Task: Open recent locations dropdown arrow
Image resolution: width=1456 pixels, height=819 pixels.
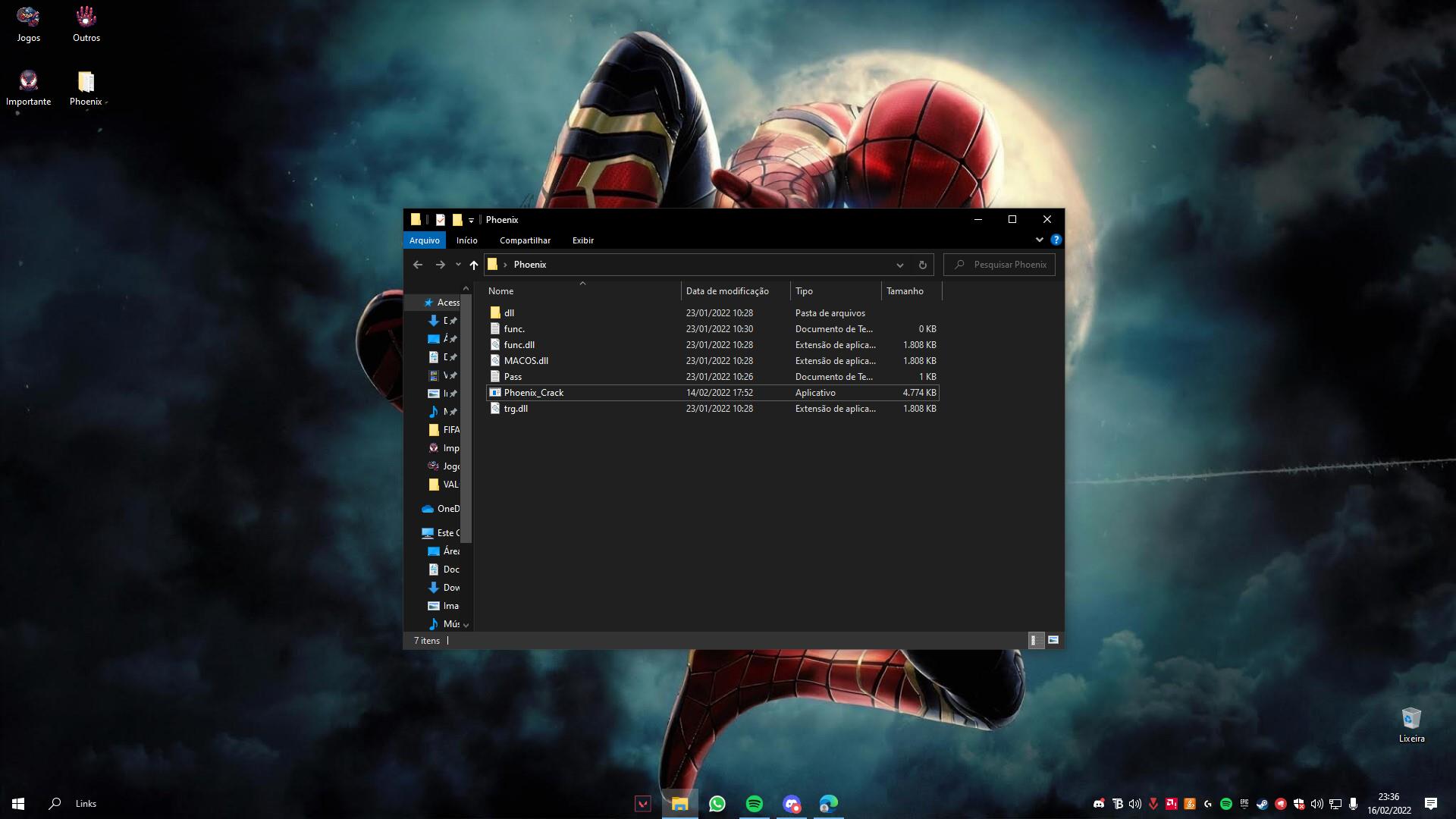Action: [x=458, y=265]
